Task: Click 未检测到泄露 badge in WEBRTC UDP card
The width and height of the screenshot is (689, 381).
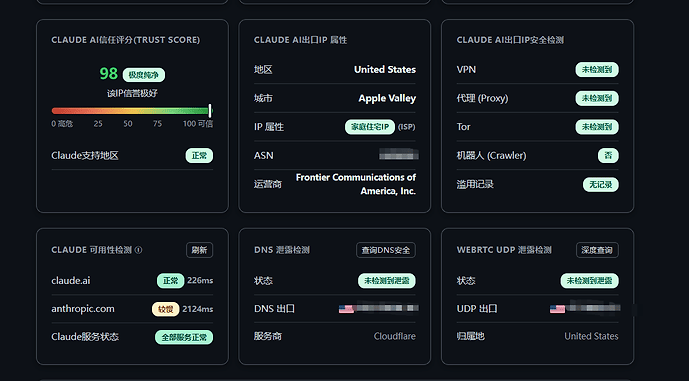Action: pyautogui.click(x=589, y=281)
